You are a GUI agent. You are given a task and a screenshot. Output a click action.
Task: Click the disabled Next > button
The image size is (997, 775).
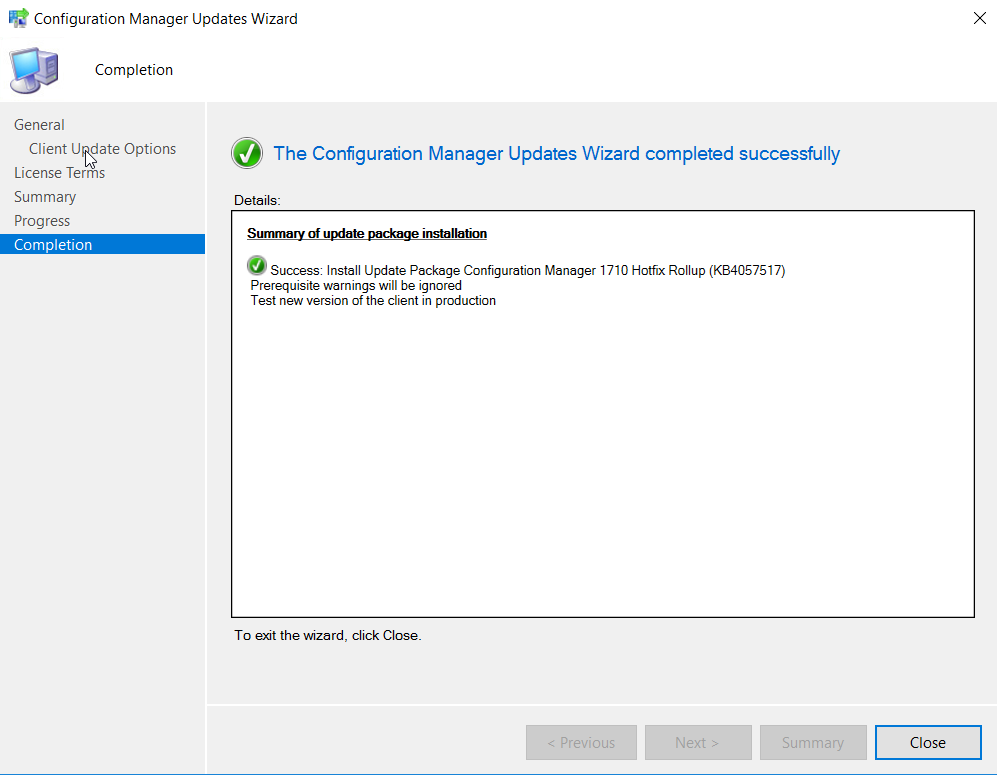pyautogui.click(x=698, y=742)
